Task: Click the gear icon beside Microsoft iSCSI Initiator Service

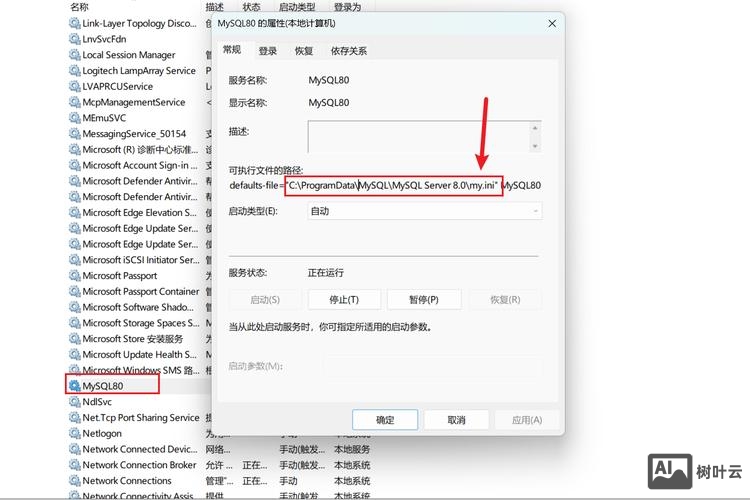Action: [x=74, y=260]
